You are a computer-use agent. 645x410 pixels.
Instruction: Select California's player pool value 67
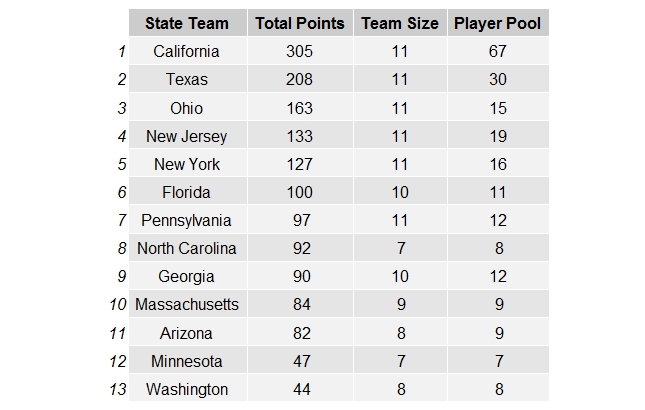pos(498,51)
